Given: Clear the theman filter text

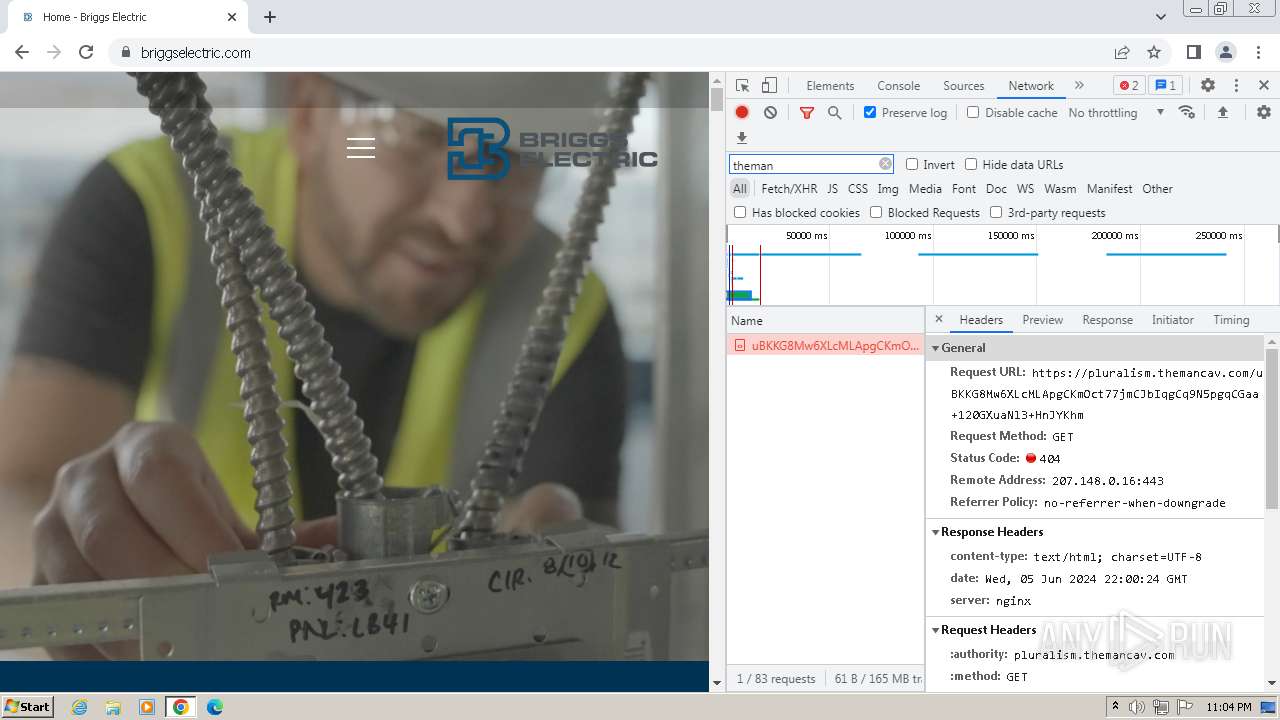Looking at the screenshot, I should [885, 164].
